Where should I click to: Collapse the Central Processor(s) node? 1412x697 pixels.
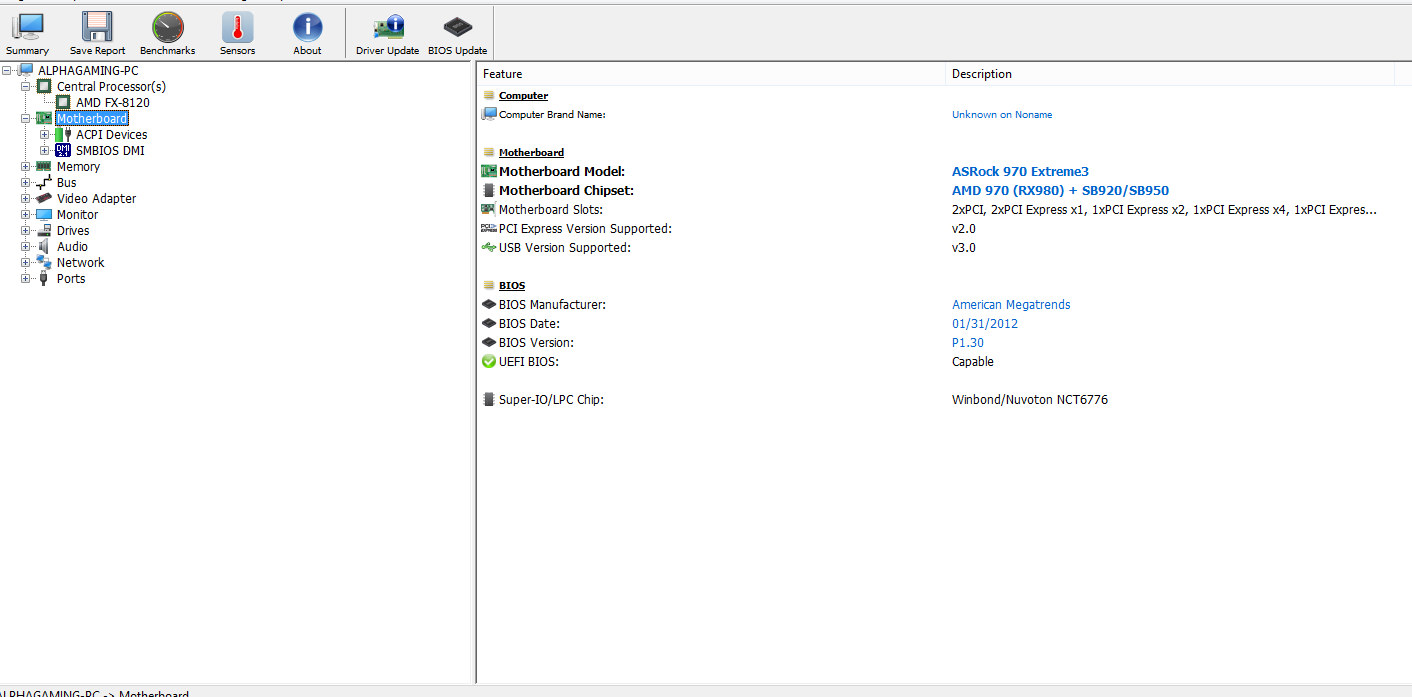coord(26,86)
